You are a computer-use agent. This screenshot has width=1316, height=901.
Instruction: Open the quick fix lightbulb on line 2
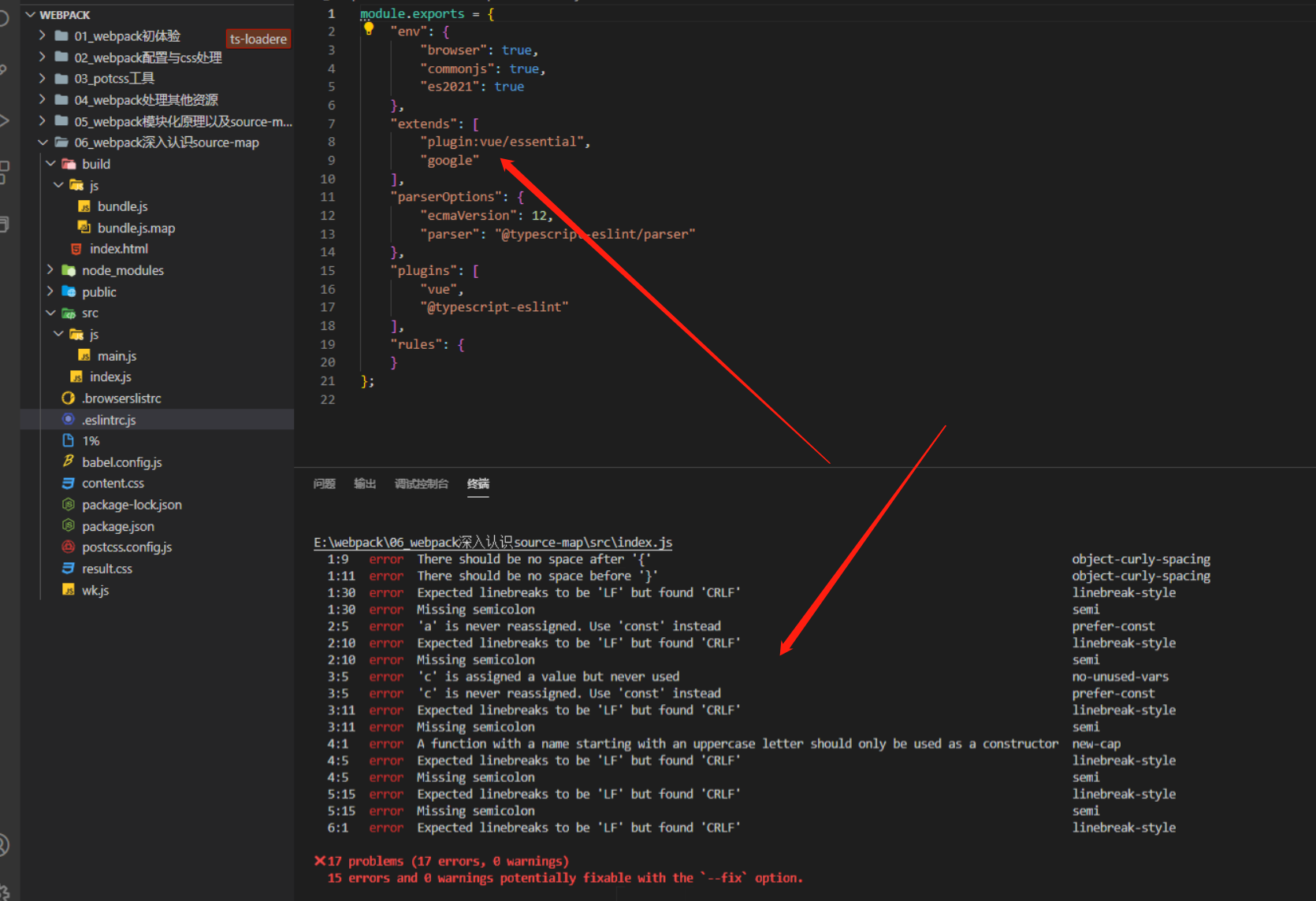point(368,28)
